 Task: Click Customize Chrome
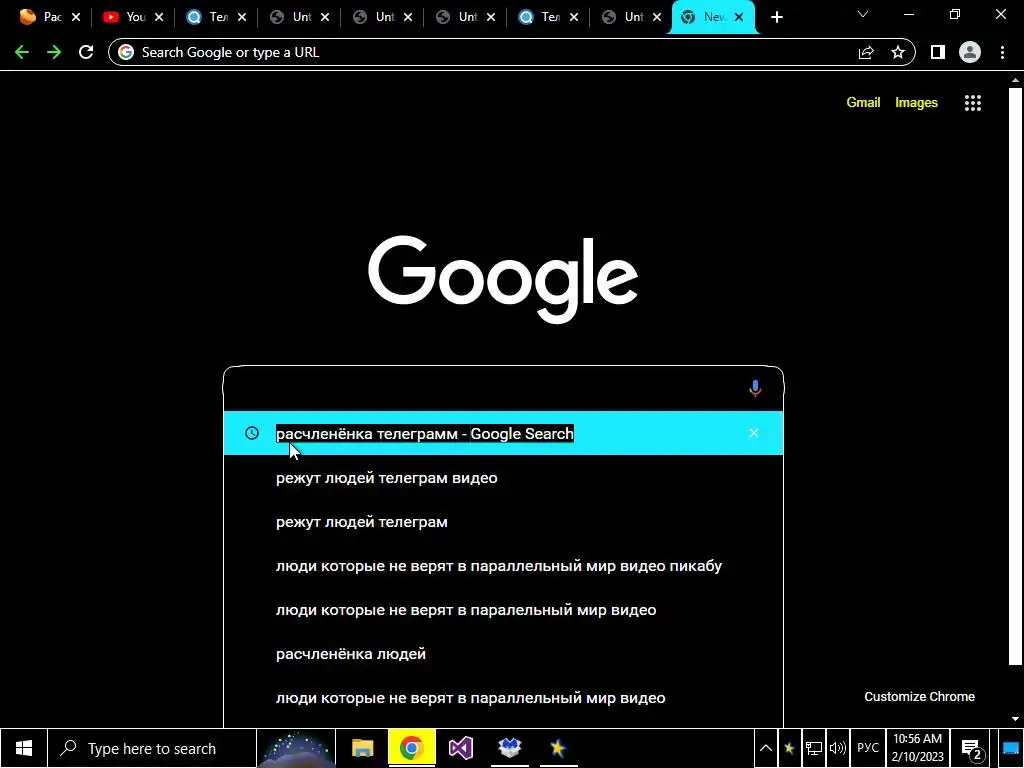point(919,696)
